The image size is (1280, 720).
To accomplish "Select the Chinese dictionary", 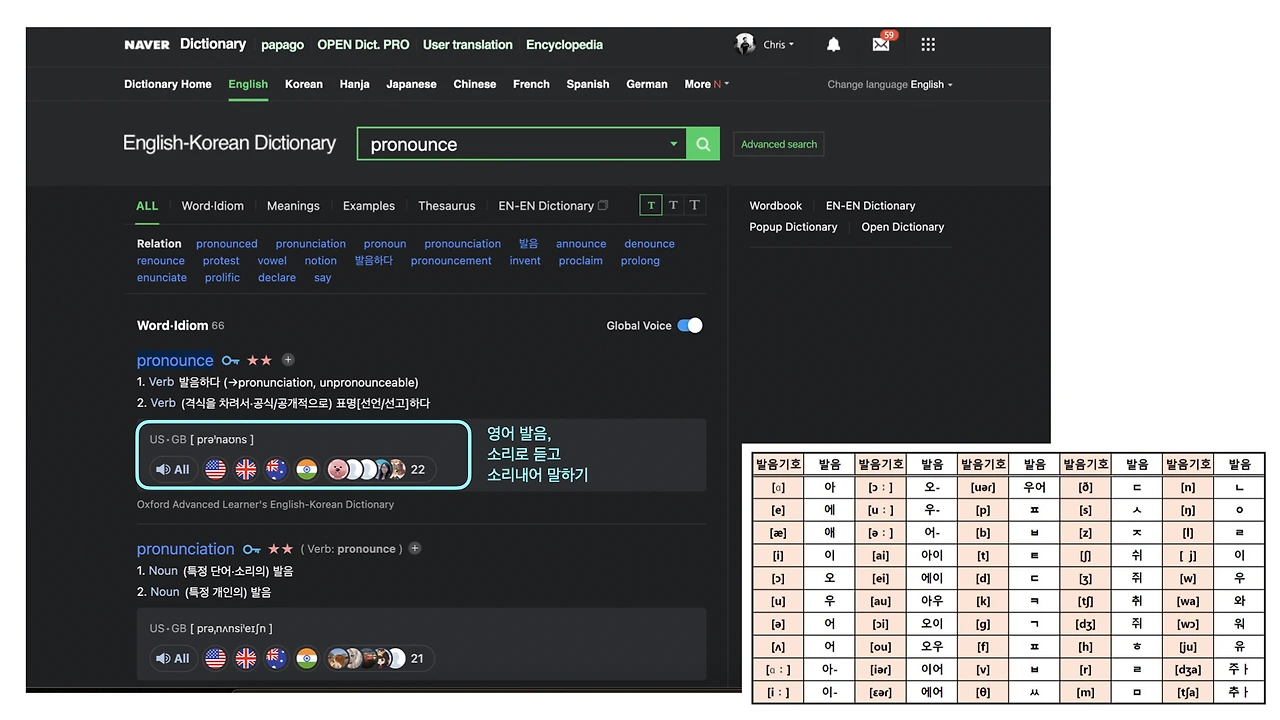I will point(475,84).
